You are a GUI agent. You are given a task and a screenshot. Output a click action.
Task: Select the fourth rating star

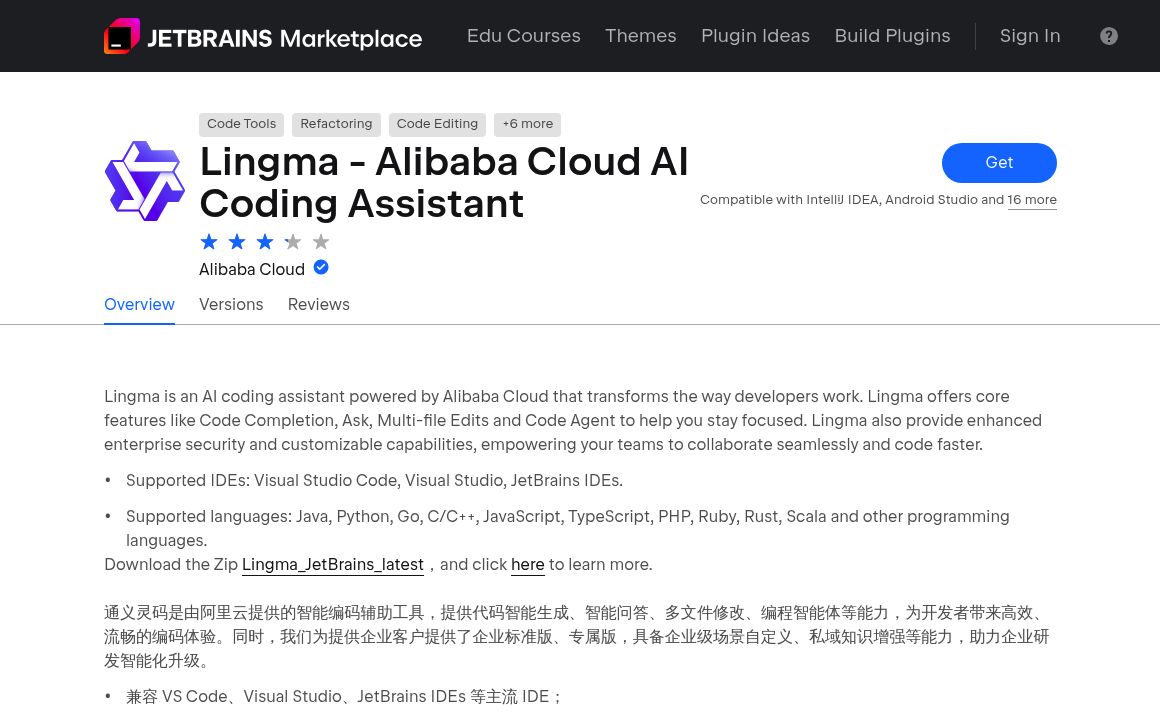(x=293, y=241)
